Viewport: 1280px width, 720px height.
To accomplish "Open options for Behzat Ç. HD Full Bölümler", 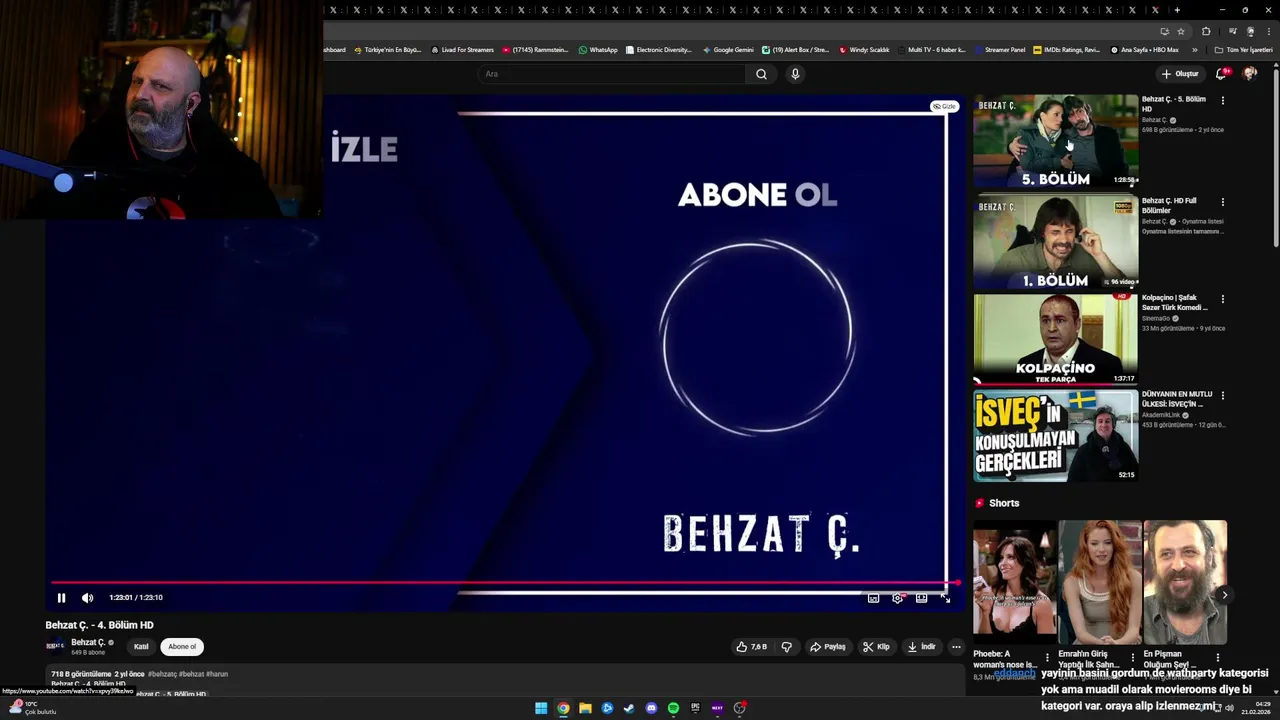I will click(1222, 202).
